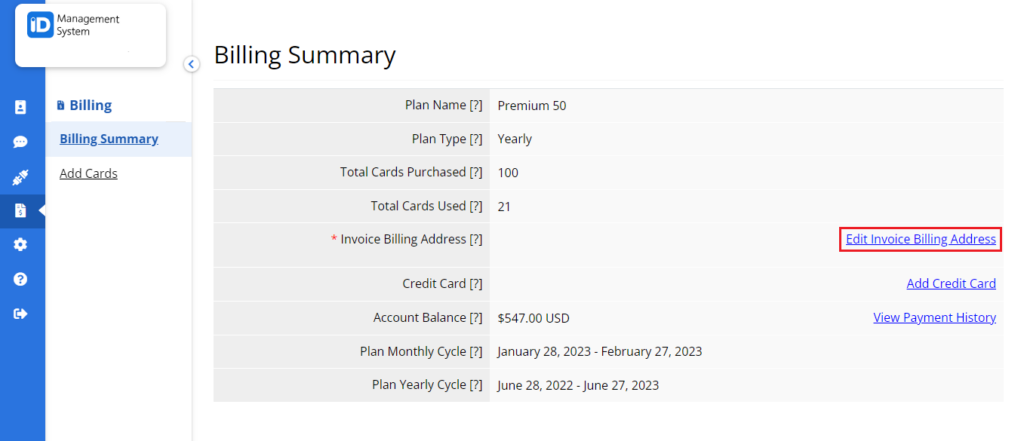Screen dimensions: 1024x441
Task: Click the Add Credit Card link
Action: tap(951, 284)
